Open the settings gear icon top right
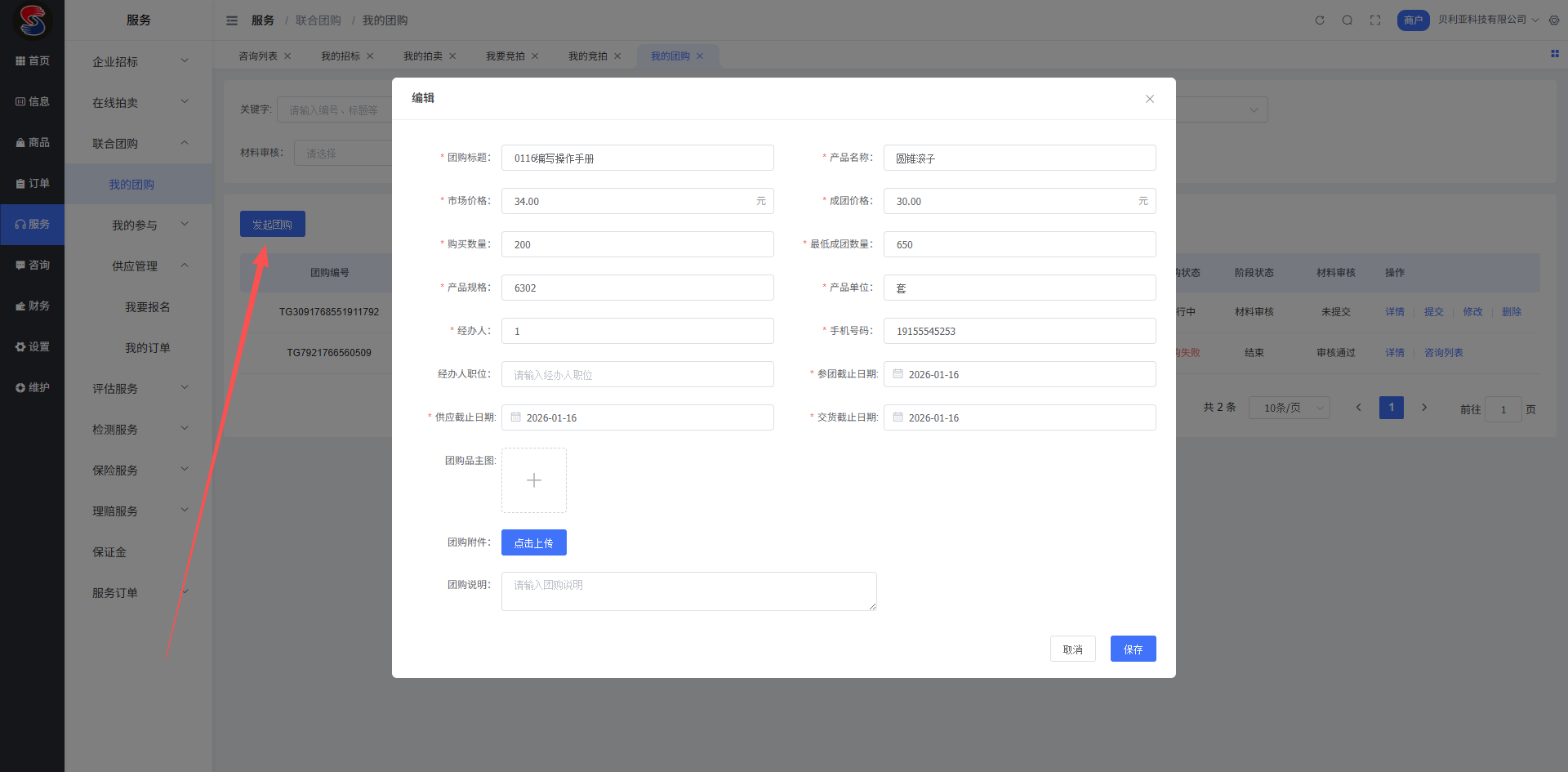This screenshot has width=1568, height=772. [1553, 20]
